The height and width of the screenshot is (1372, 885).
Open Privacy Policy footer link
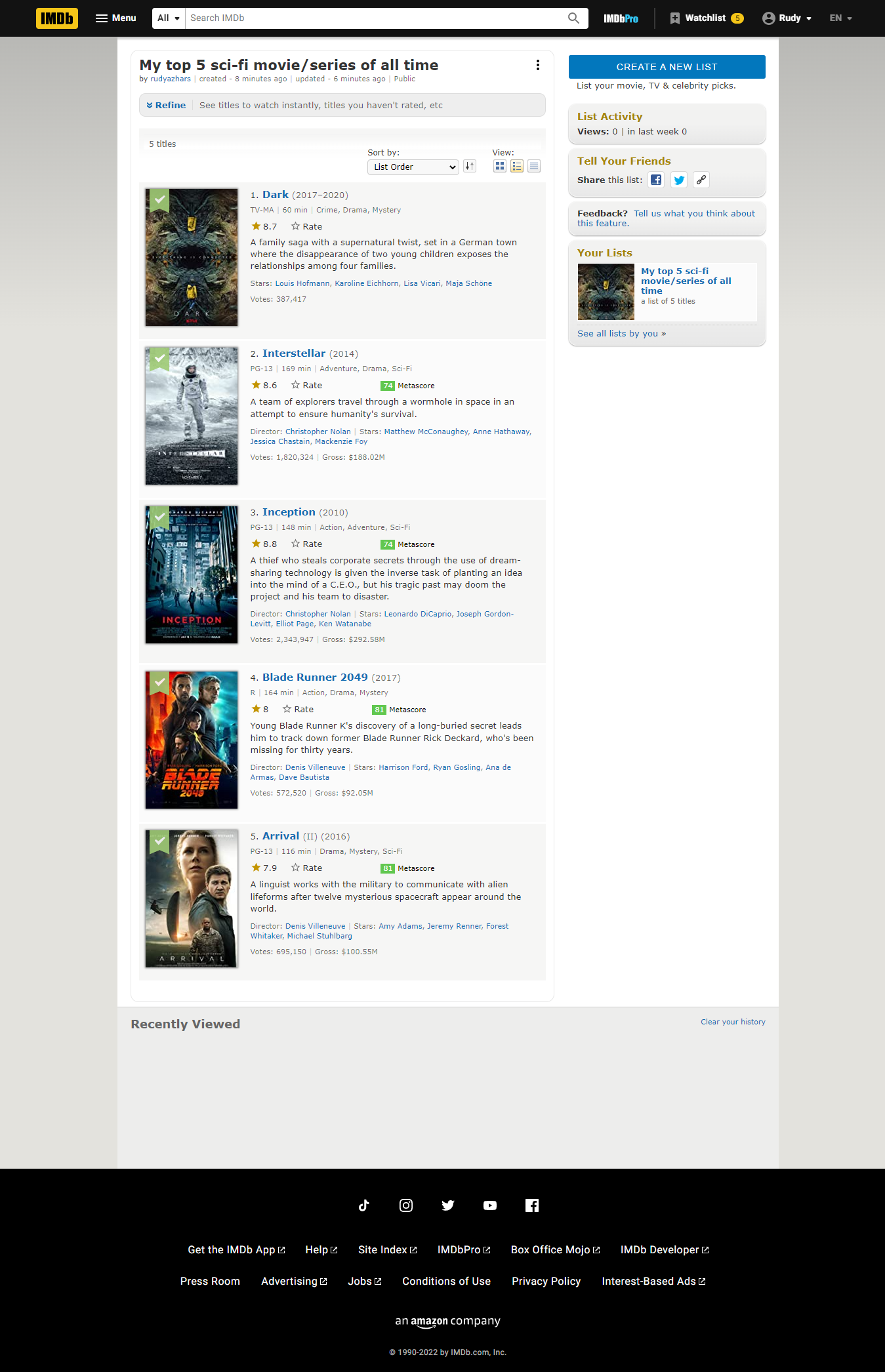pyautogui.click(x=546, y=1281)
